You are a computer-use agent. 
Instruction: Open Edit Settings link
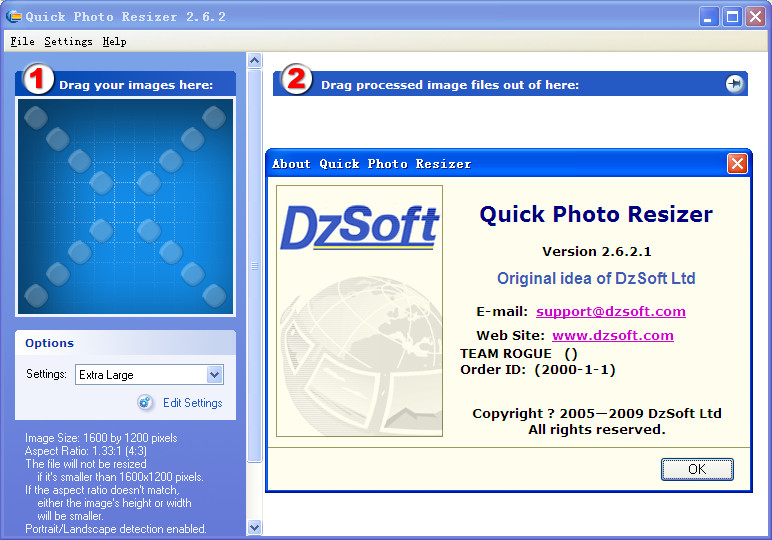click(x=193, y=403)
